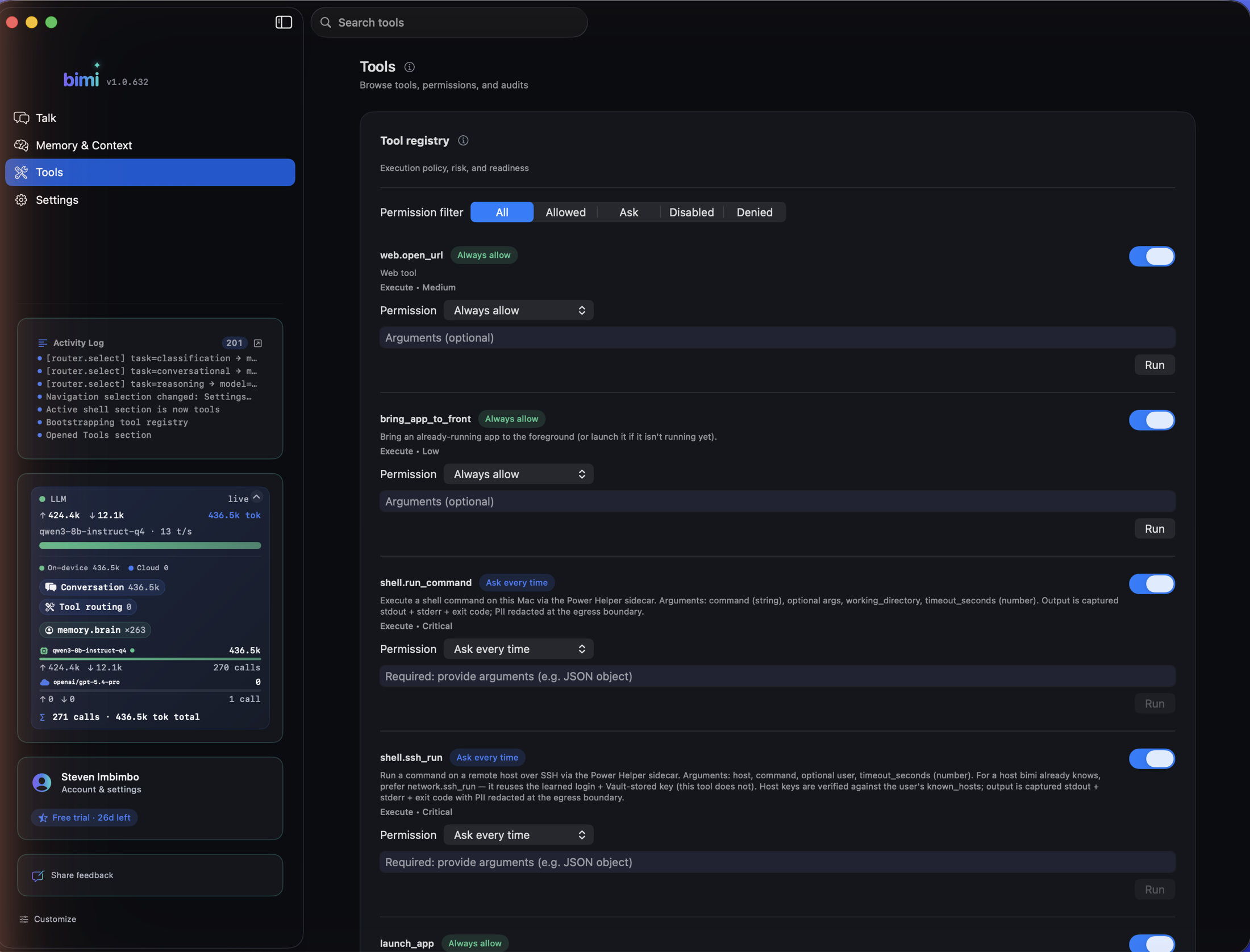Screen dimensions: 1250x952
Task: Click the openai/gpt-5.4-pro cloud icon
Action: [x=45, y=682]
